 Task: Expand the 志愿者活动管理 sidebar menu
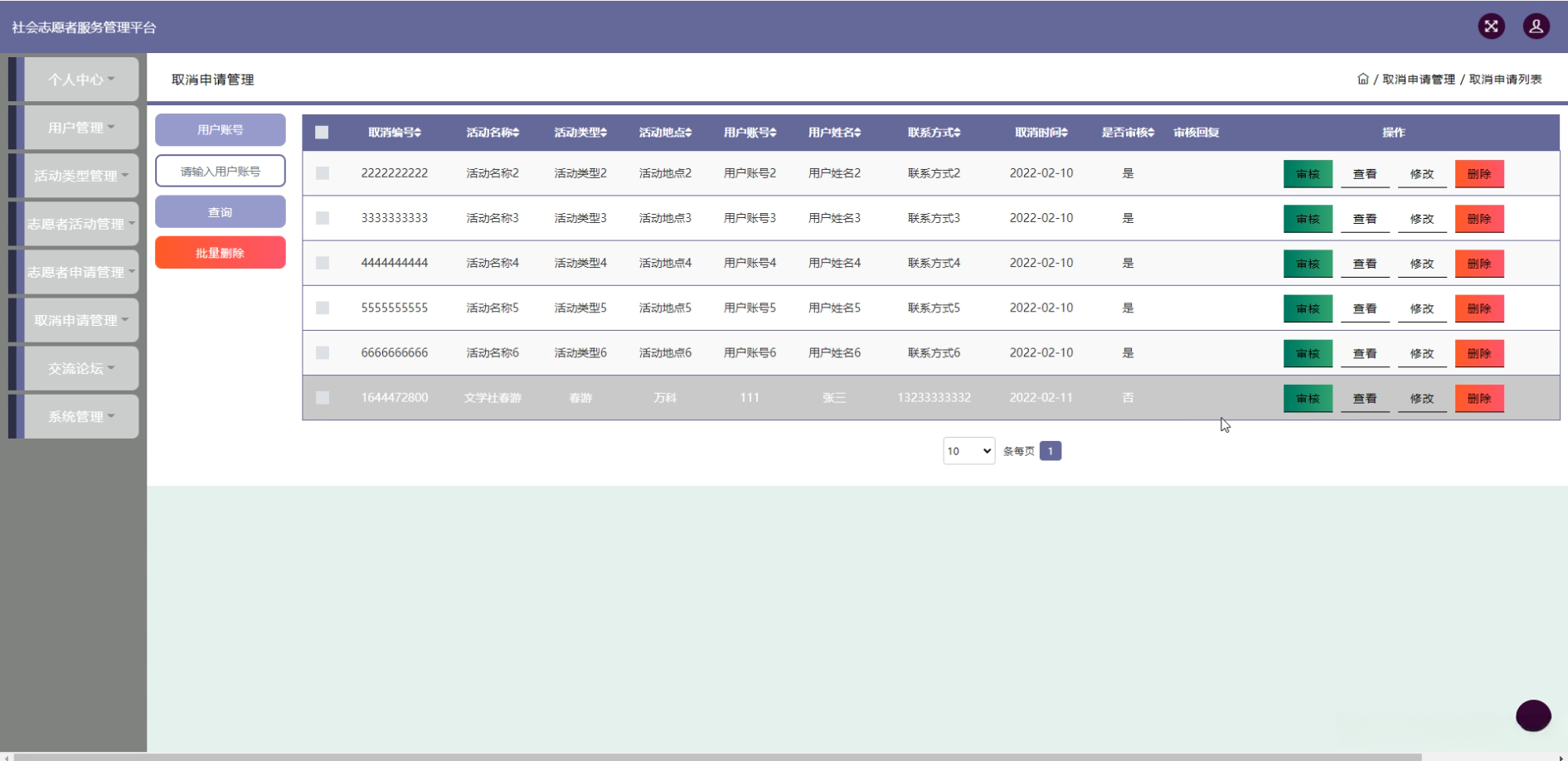(81, 224)
